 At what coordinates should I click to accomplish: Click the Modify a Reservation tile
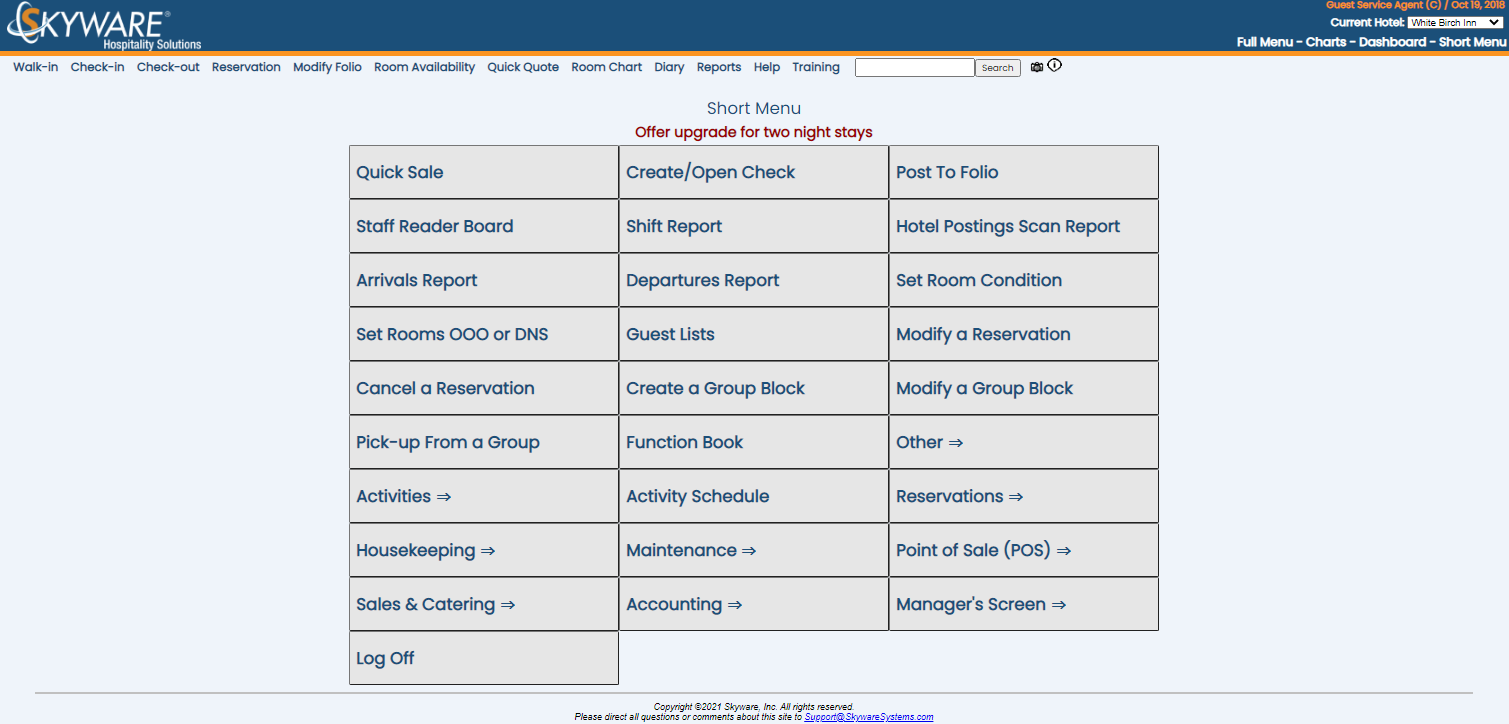click(1024, 334)
